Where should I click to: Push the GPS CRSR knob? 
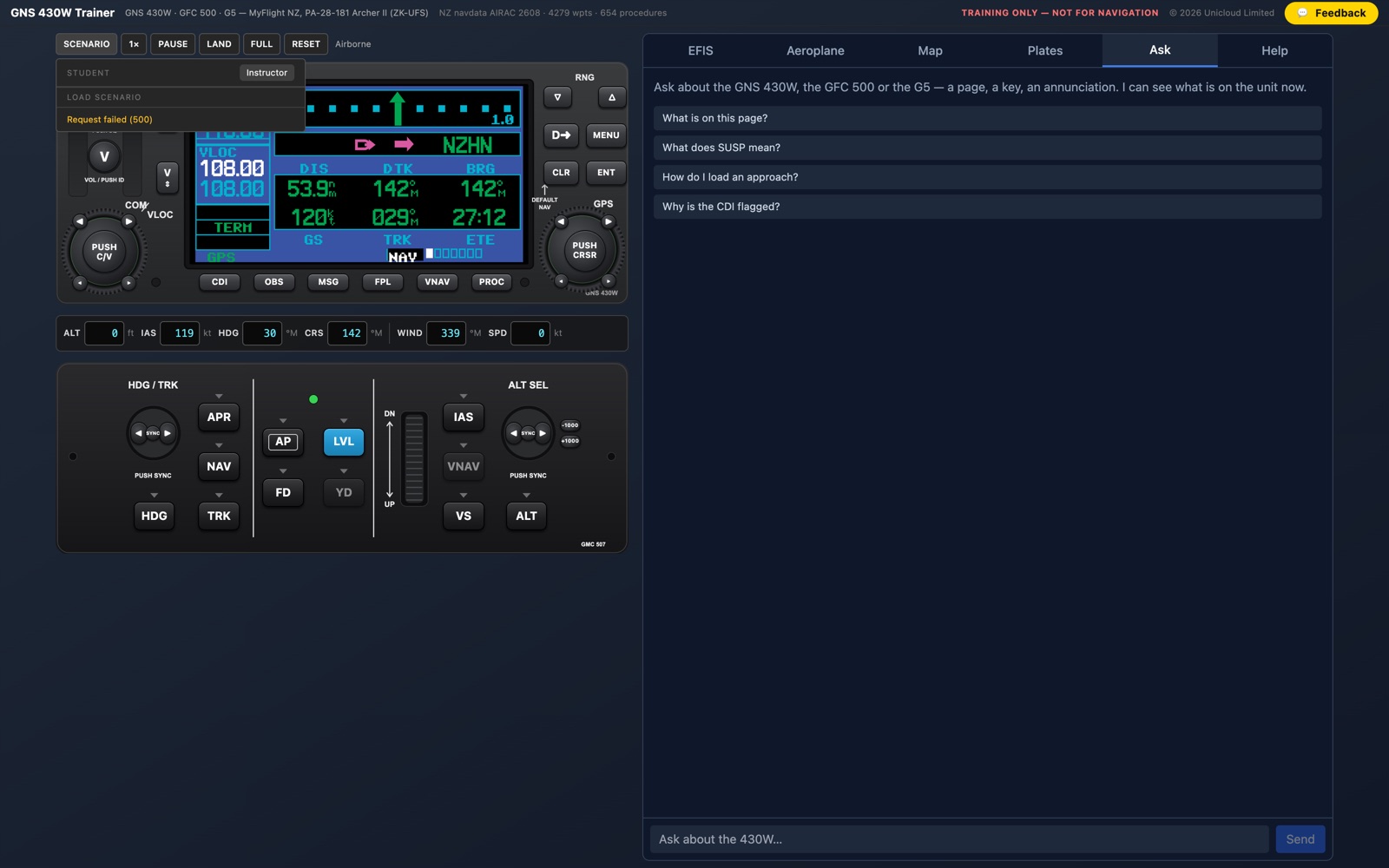click(x=584, y=250)
